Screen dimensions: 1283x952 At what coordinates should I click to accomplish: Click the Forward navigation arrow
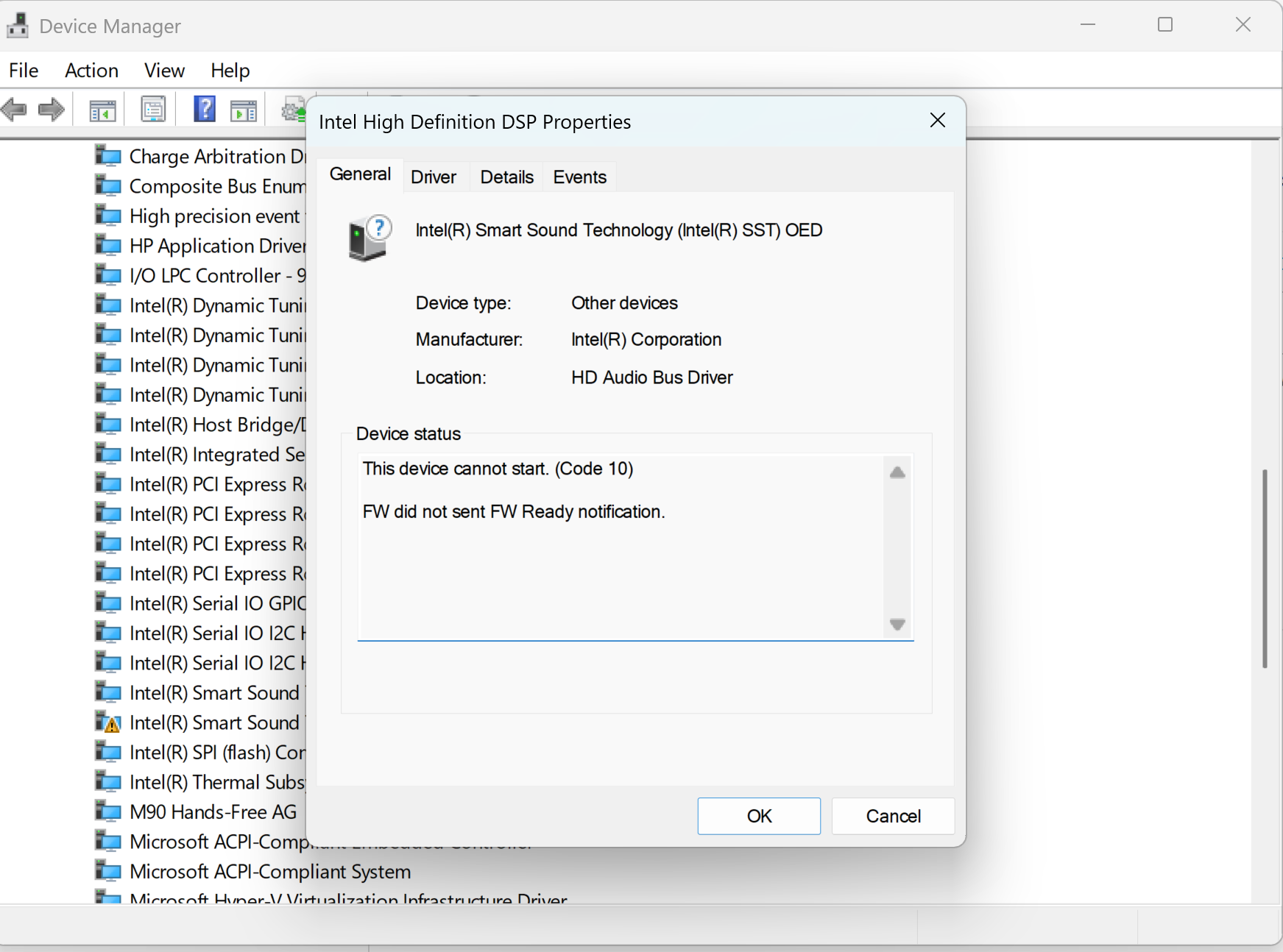pos(50,109)
